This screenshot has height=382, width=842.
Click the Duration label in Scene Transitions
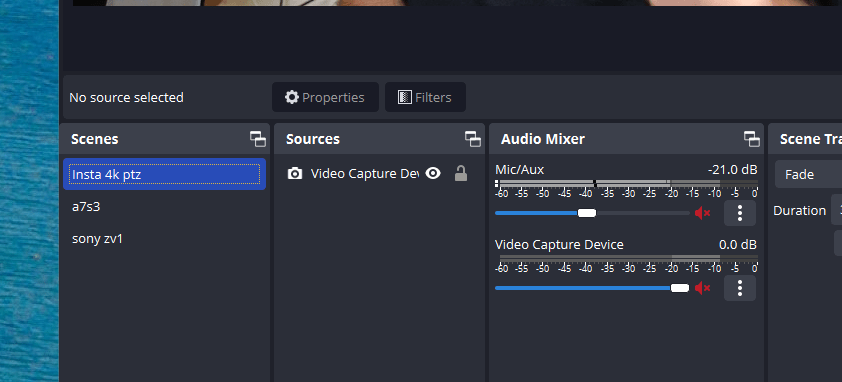(800, 211)
